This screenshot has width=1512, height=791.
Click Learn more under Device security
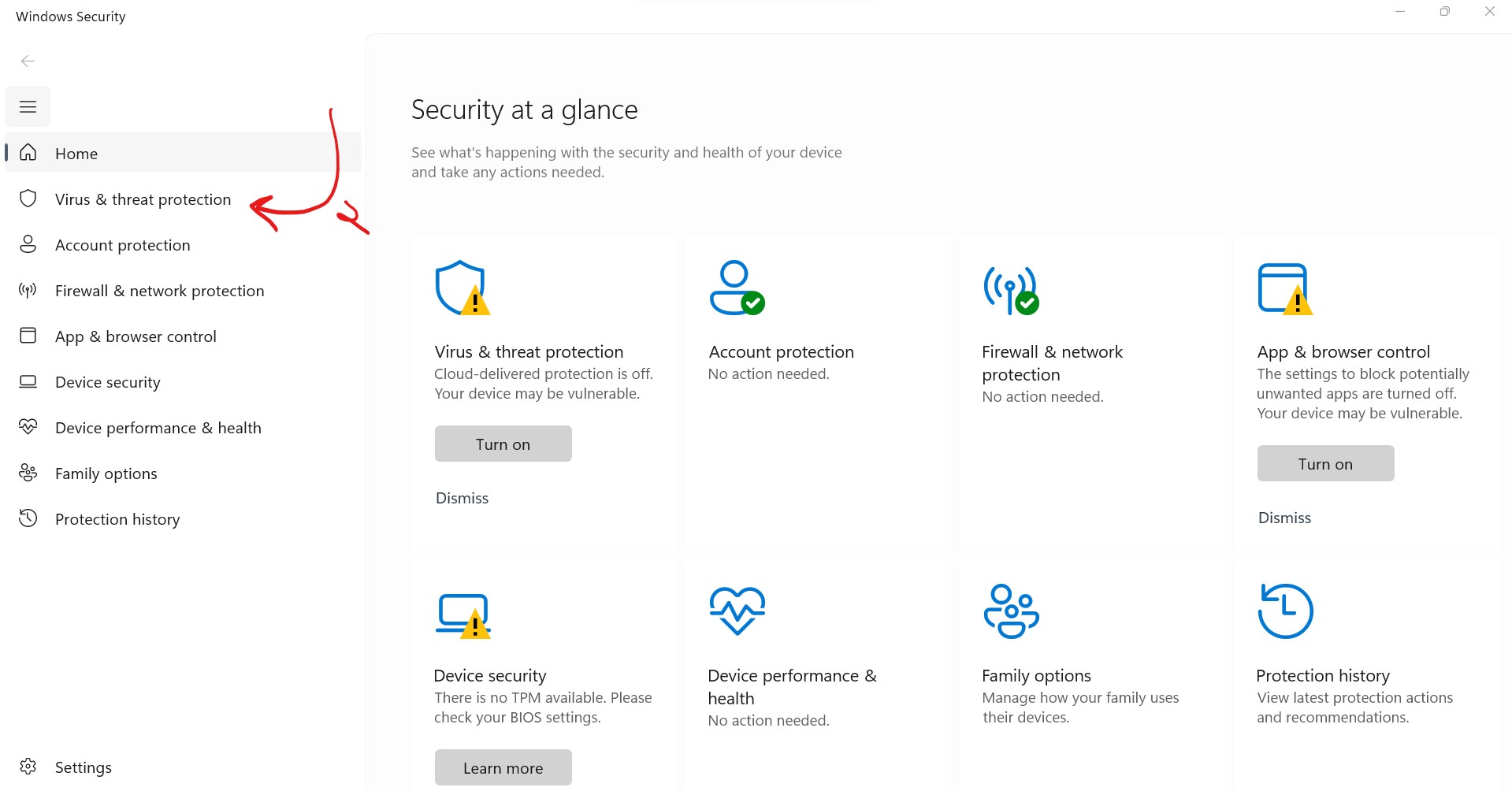(x=503, y=767)
